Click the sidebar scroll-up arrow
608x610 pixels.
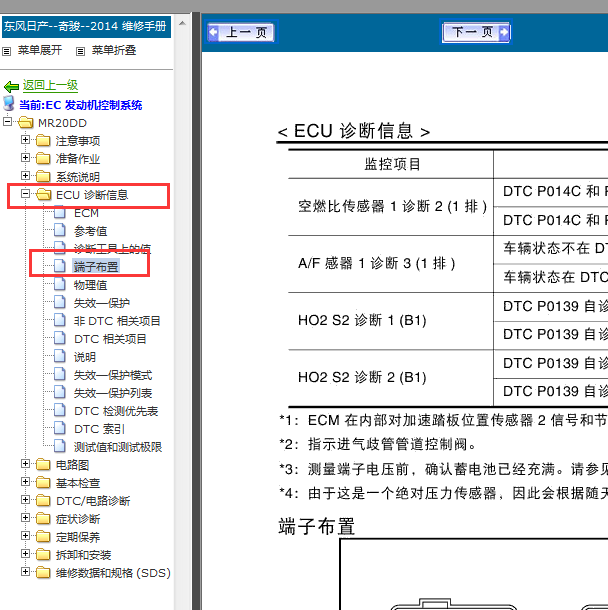(182, 23)
